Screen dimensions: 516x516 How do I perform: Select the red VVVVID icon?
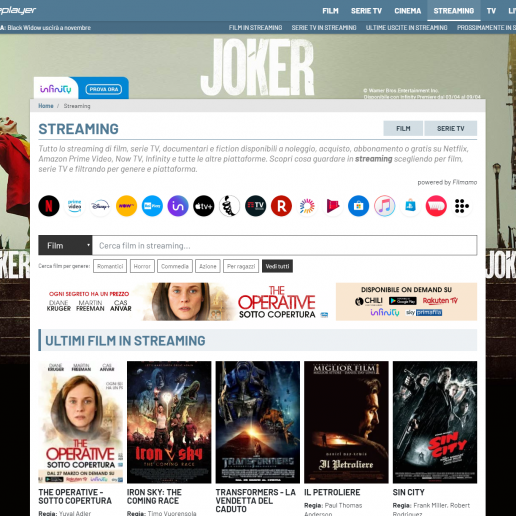pyautogui.click(x=436, y=206)
